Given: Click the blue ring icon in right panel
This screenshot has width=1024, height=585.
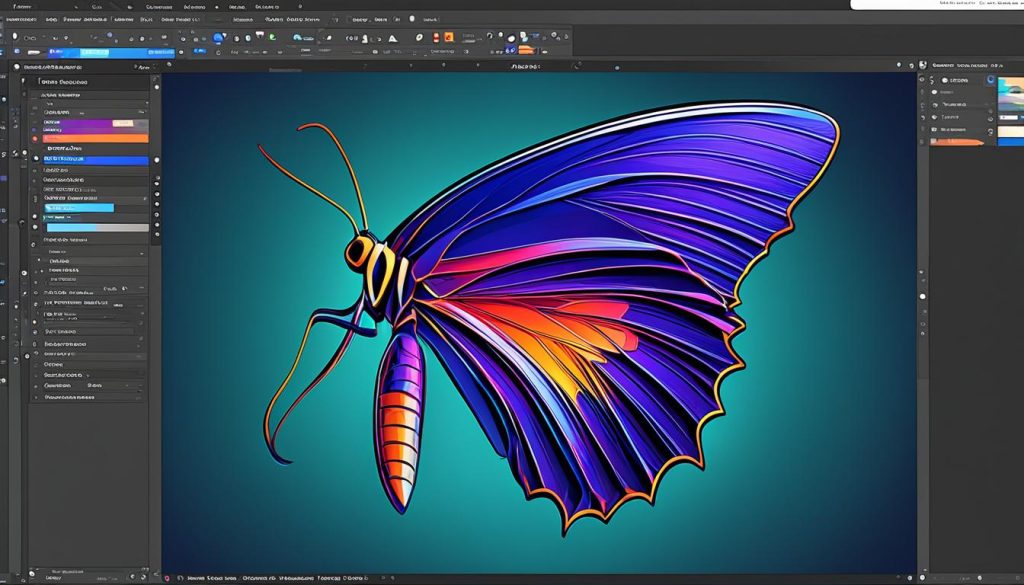Looking at the screenshot, I should pyautogui.click(x=991, y=80).
